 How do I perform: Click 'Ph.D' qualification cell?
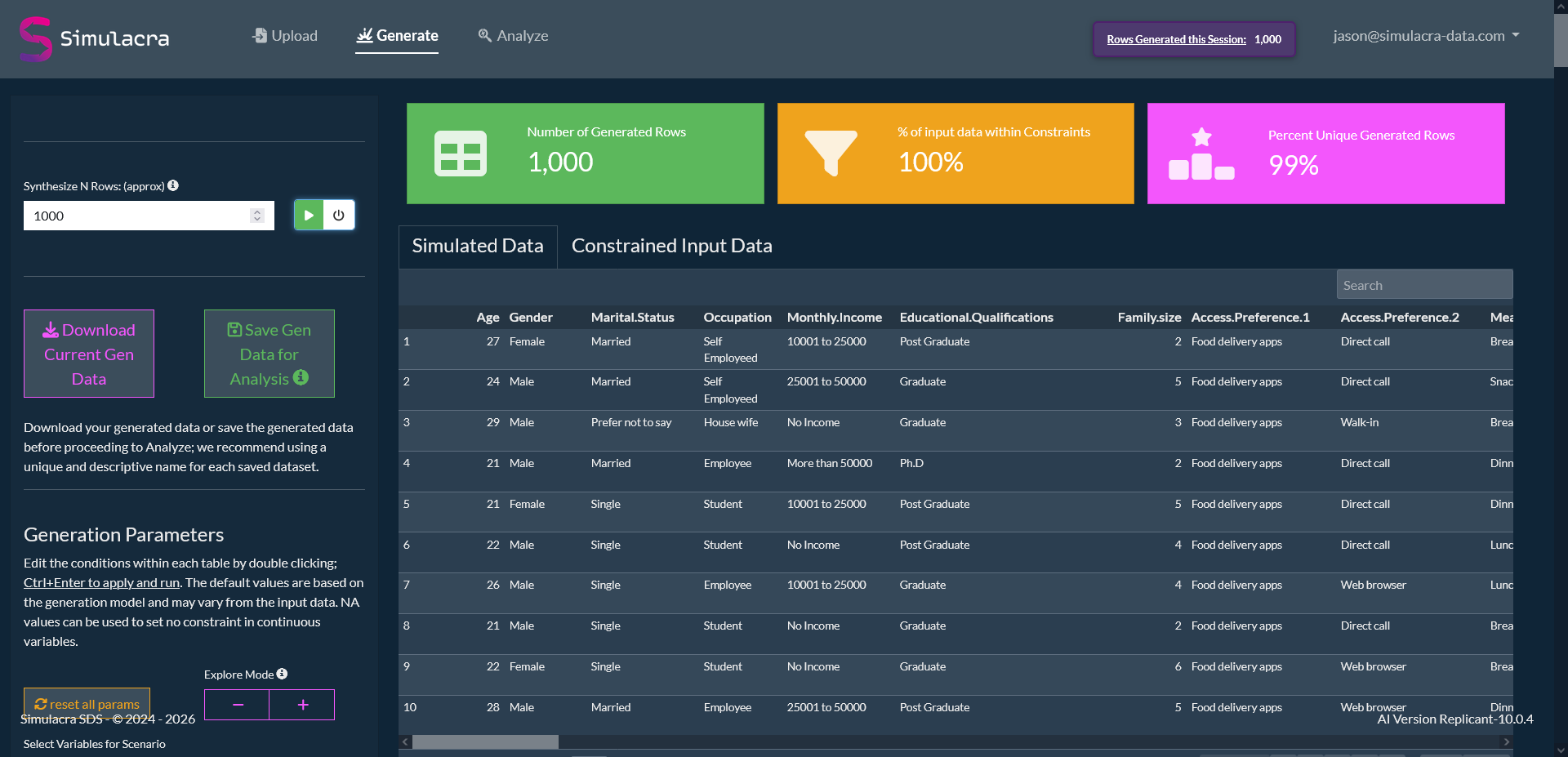911,463
